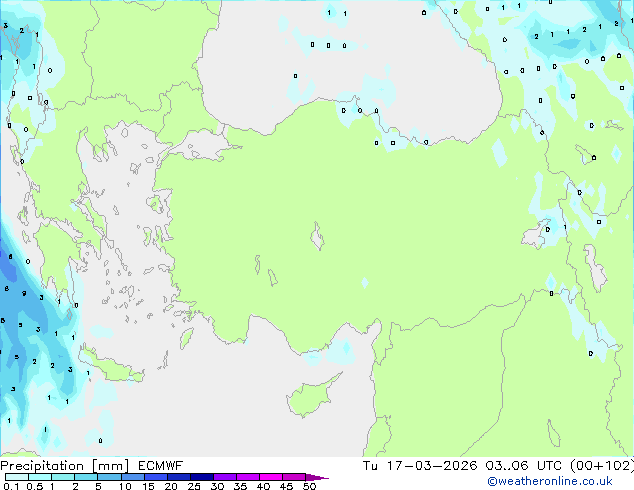The height and width of the screenshot is (490, 634).
Task: Click the 0.1–0.5 mm legend swatch
Action: [17, 477]
